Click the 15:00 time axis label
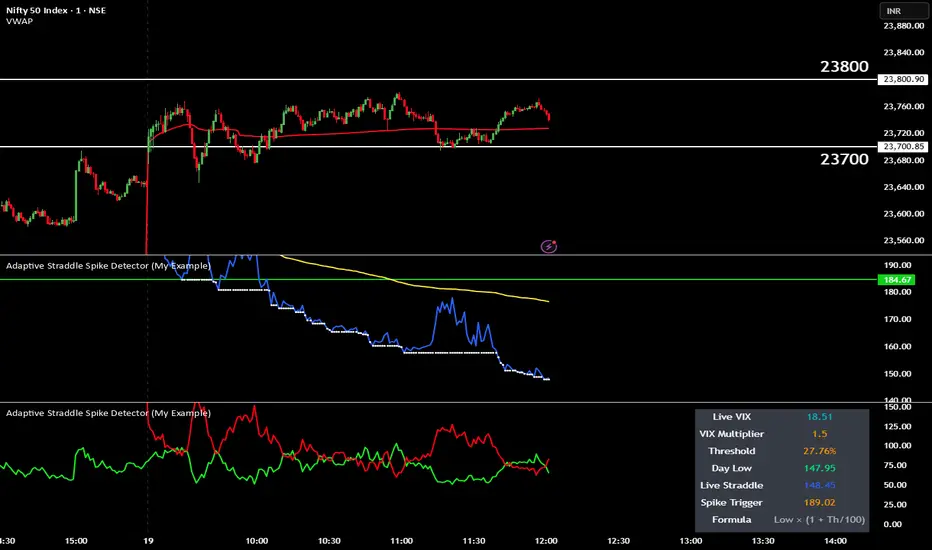This screenshot has height=550, width=932. tap(76, 540)
